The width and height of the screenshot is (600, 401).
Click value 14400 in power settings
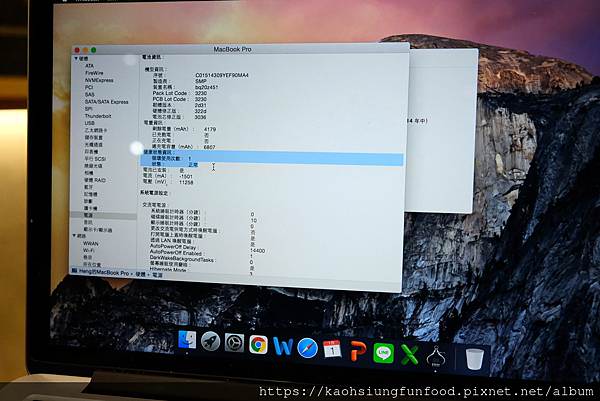(x=258, y=251)
